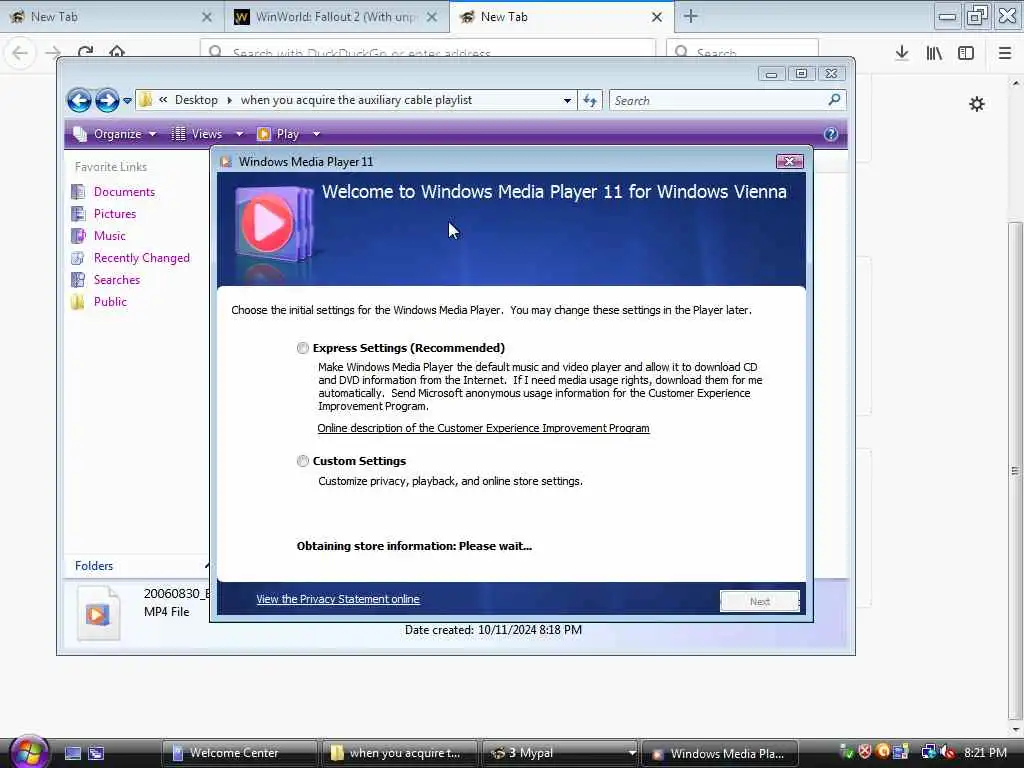Open View the Privacy Statement online link
Viewport: 1024px width, 768px height.
click(x=338, y=599)
